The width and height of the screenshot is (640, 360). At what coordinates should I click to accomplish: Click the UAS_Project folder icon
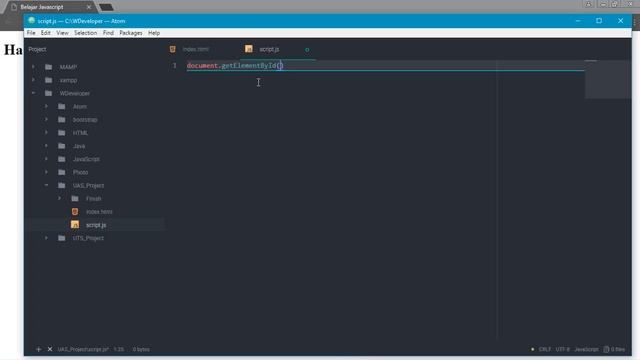point(62,185)
